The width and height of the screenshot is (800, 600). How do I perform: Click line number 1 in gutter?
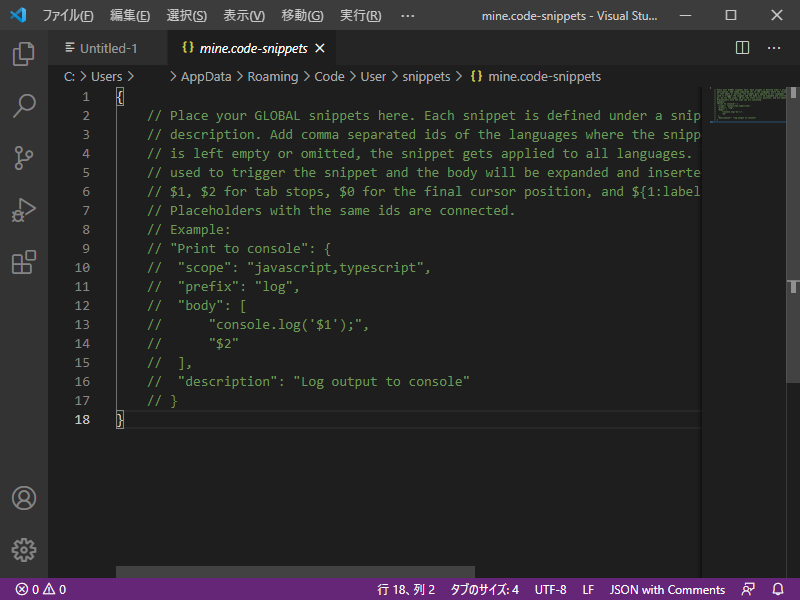pos(86,96)
